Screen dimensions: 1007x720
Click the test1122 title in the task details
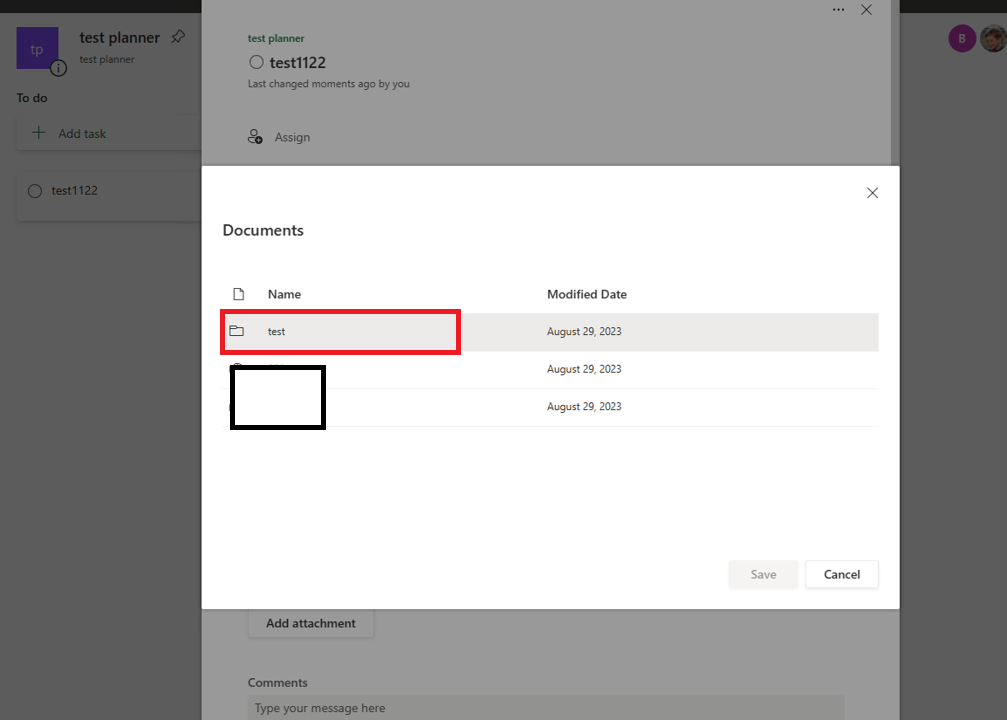pos(297,62)
